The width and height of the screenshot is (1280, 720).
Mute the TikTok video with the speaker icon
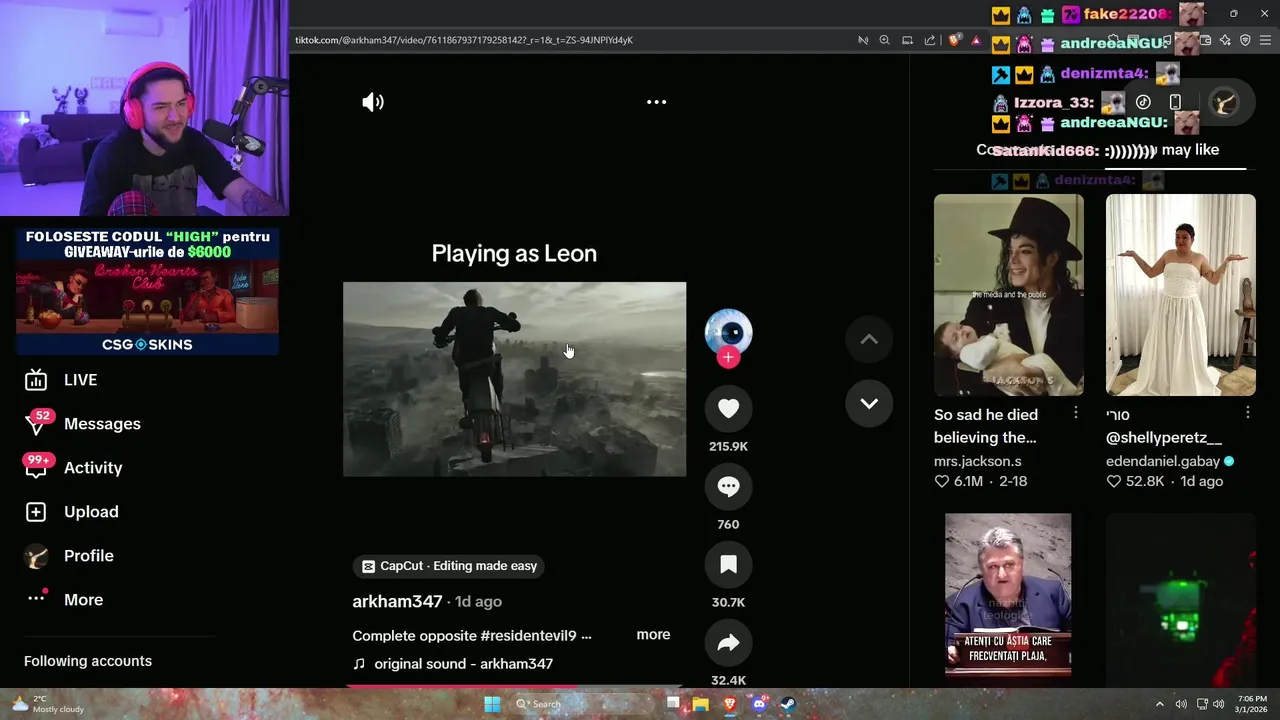coord(373,102)
